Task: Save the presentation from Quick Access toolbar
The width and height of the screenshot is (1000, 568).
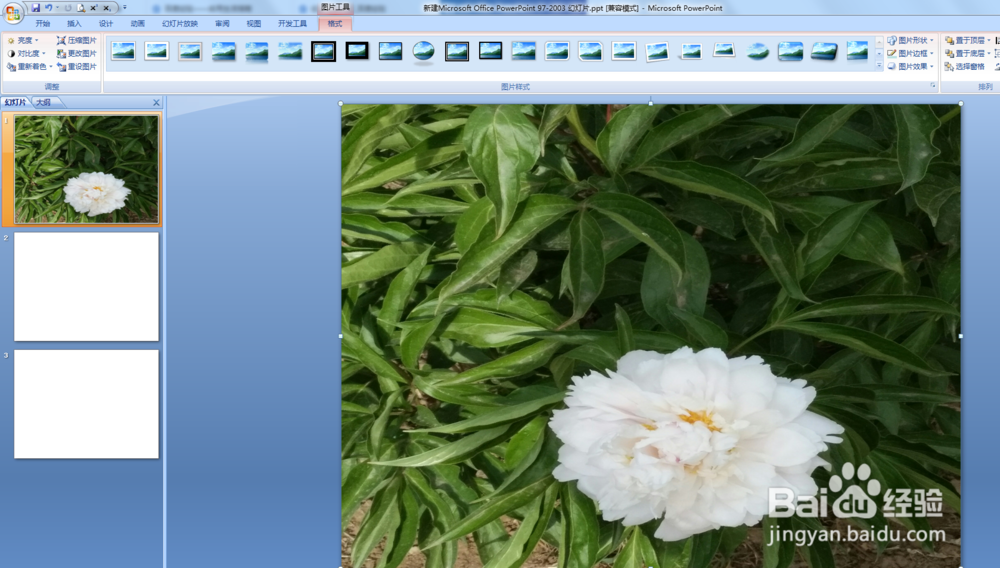Action: 36,8
